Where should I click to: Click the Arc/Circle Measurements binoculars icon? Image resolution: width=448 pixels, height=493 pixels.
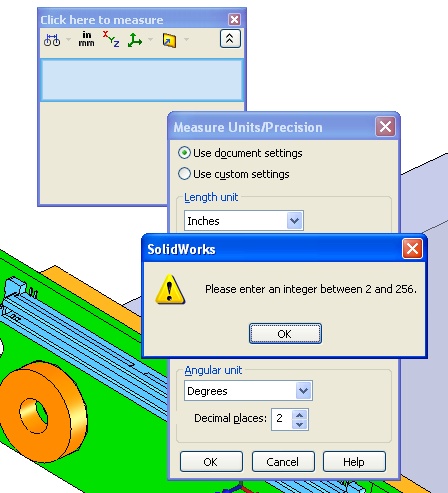click(x=52, y=40)
